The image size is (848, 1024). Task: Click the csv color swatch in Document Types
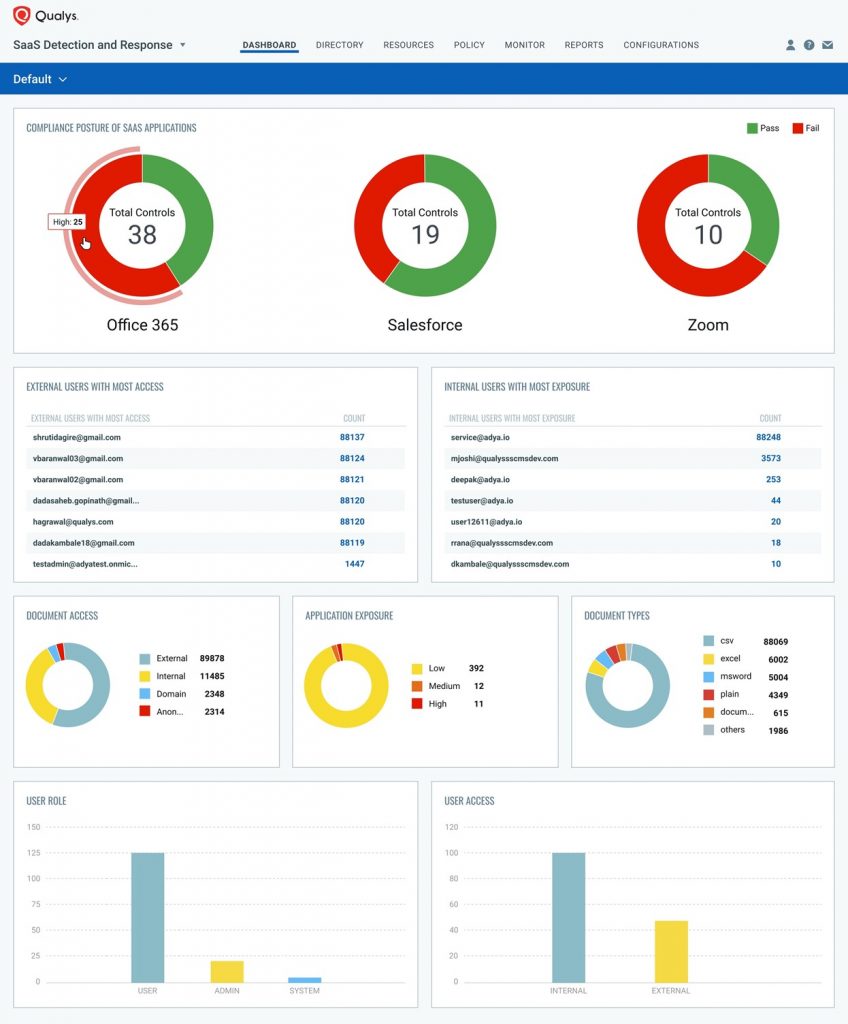pos(709,641)
